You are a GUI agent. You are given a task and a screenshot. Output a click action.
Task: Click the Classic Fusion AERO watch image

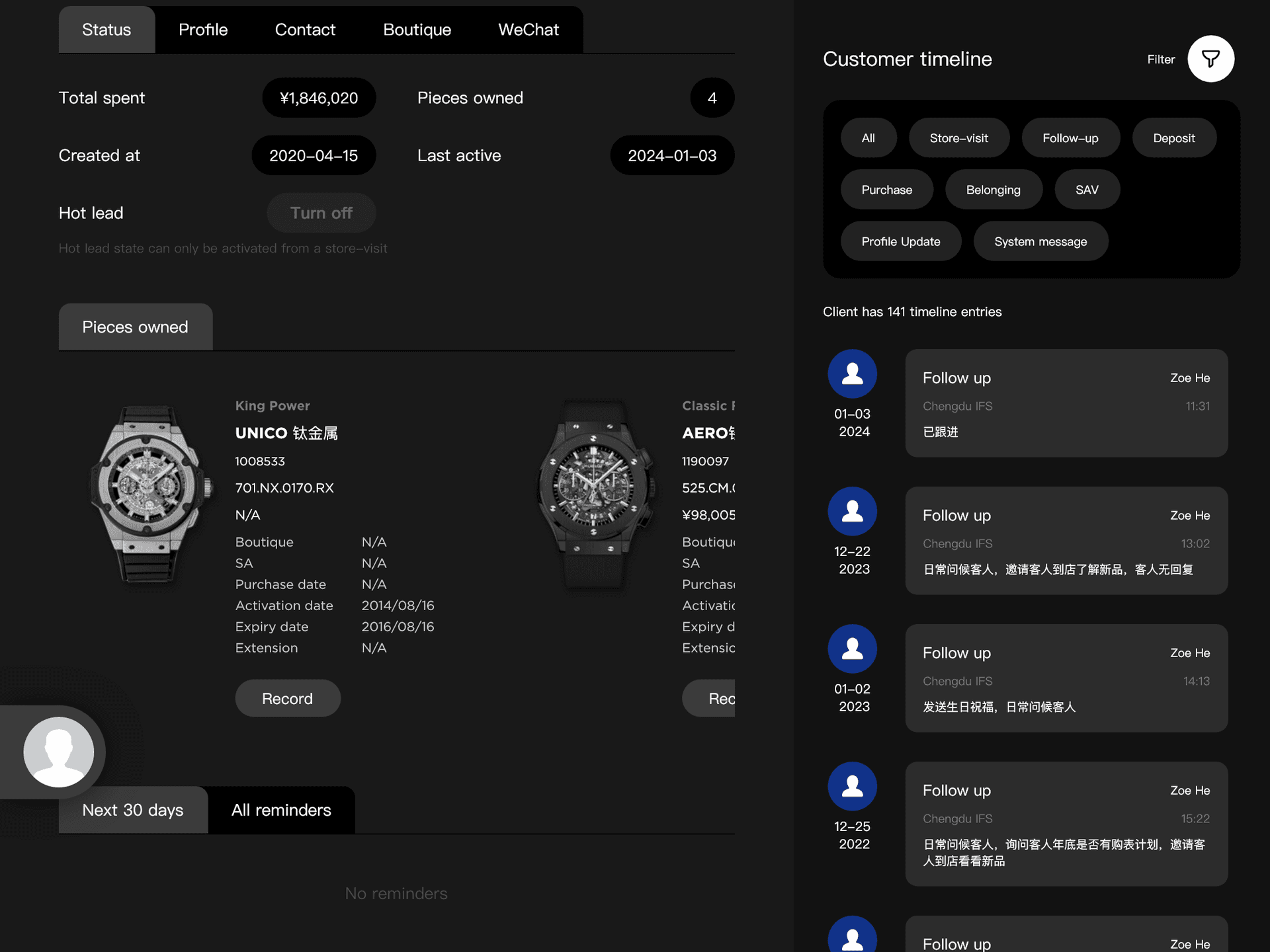(595, 495)
